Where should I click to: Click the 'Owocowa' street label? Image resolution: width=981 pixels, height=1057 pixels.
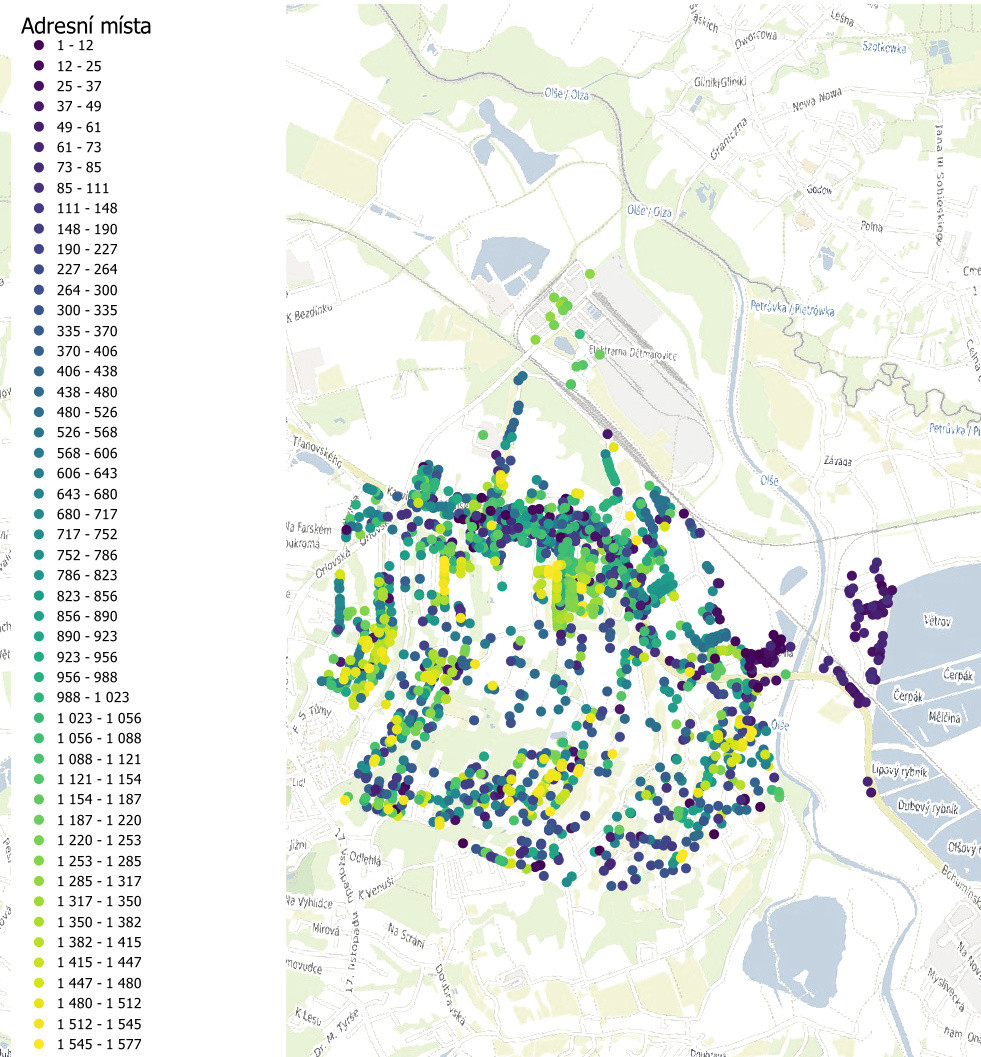tap(756, 39)
